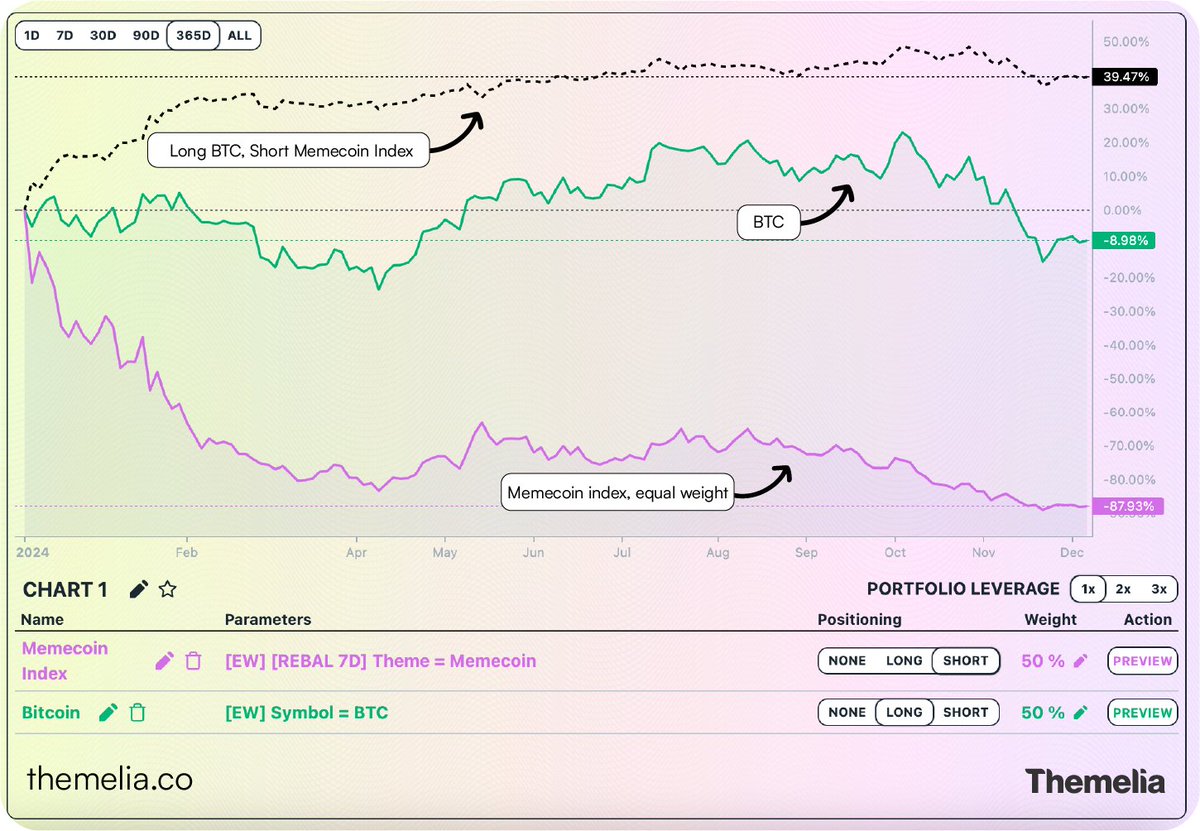Set portfolio leverage to 2x

click(x=1123, y=589)
